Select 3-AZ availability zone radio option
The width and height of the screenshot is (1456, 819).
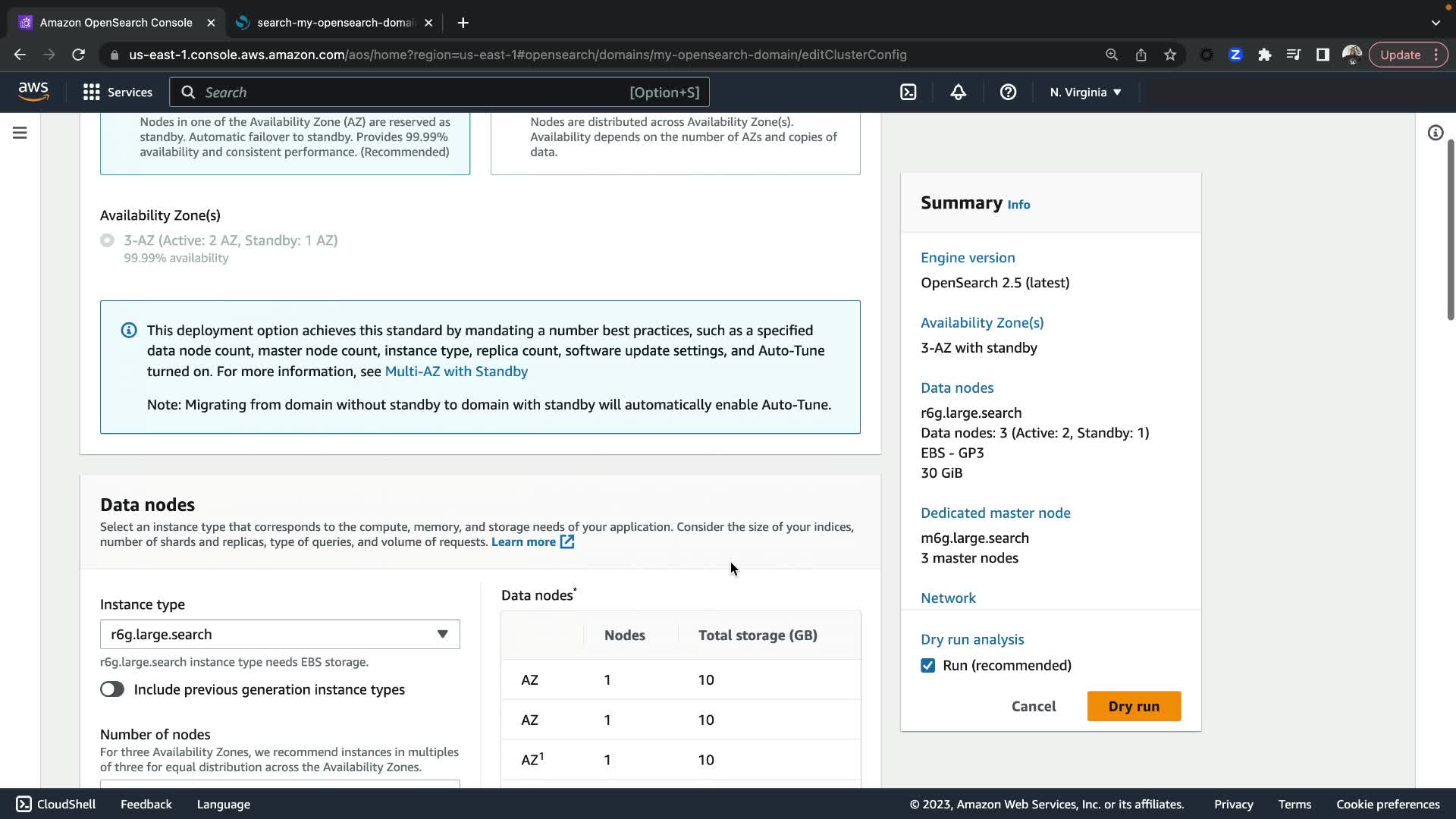pos(107,240)
